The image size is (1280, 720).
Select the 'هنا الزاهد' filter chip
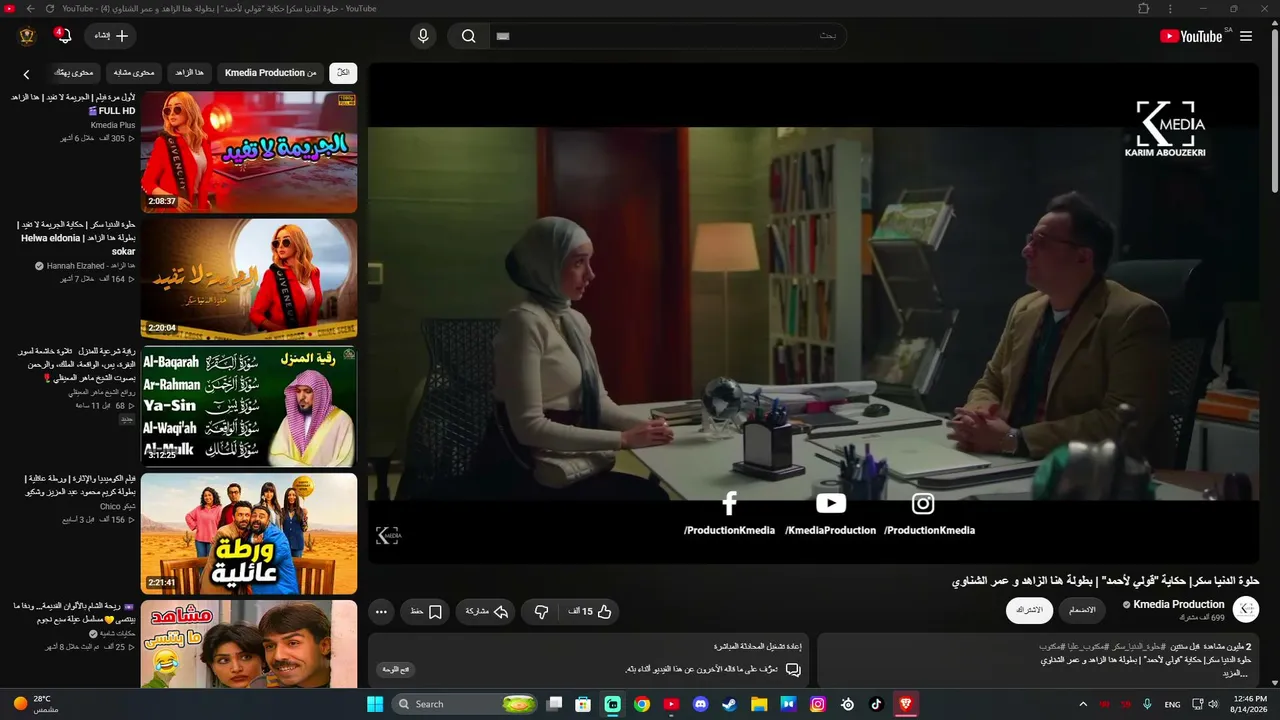[x=189, y=73]
